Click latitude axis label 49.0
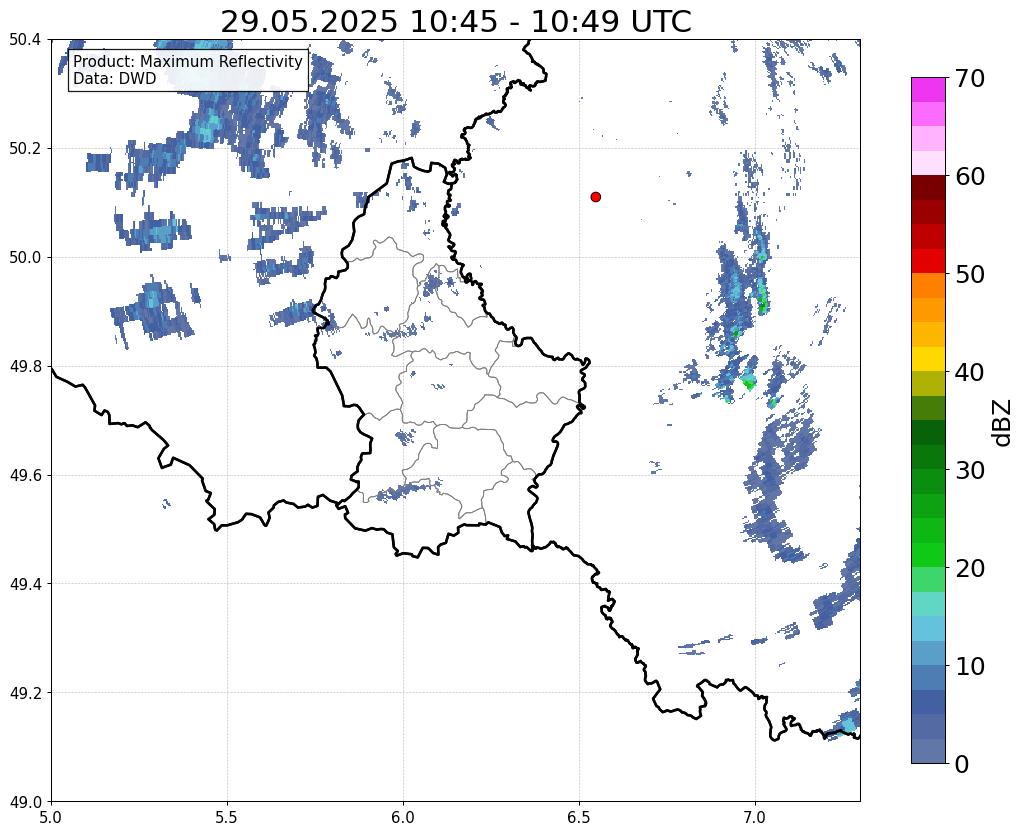 (x=25, y=802)
